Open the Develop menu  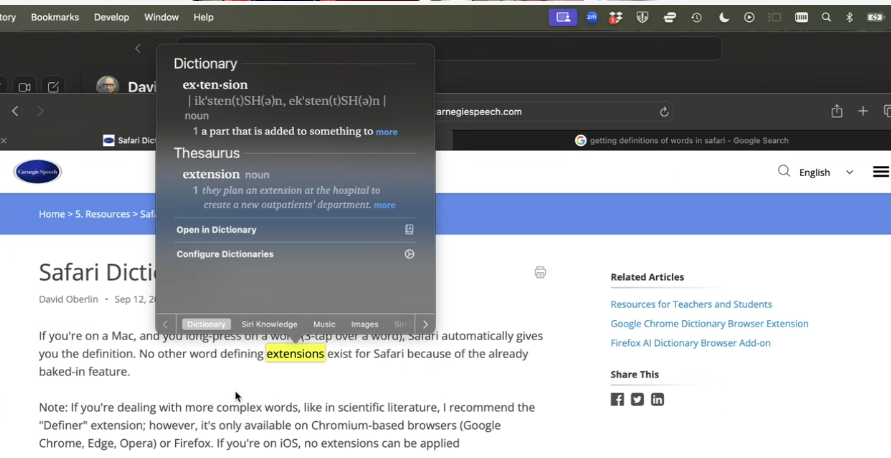coord(111,17)
